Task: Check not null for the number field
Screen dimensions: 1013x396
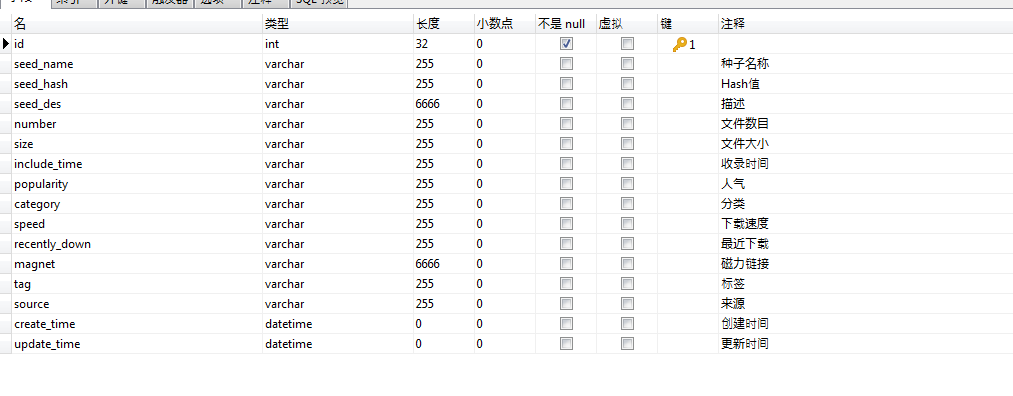Action: (x=567, y=124)
